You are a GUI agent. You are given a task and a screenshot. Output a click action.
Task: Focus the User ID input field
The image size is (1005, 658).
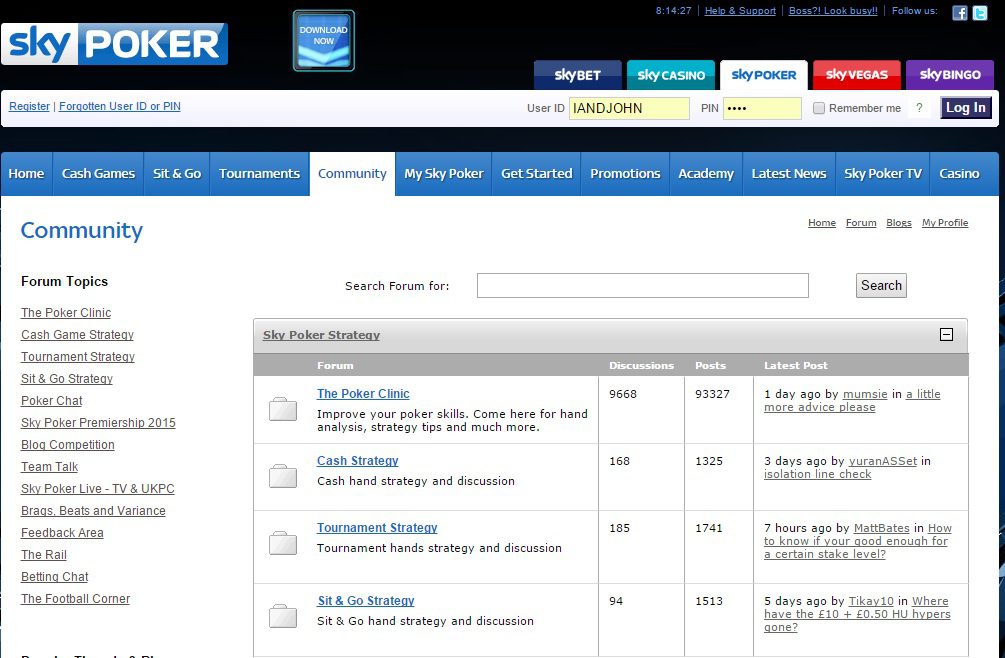tap(629, 108)
